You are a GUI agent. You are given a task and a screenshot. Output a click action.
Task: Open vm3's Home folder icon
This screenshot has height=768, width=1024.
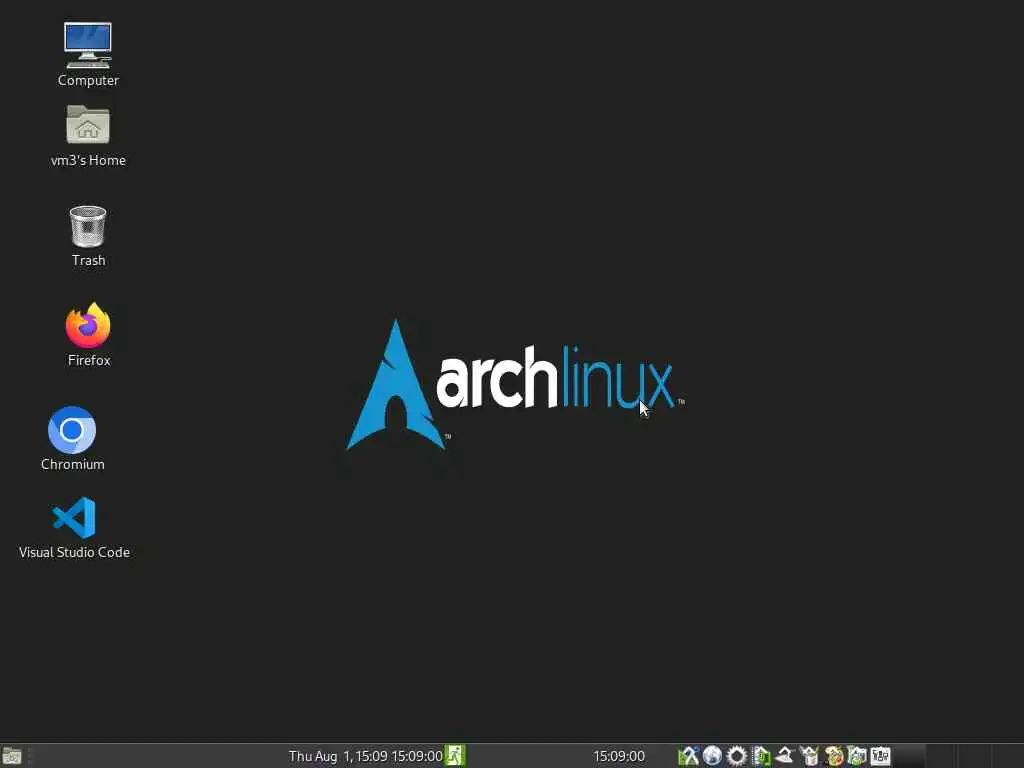coord(88,124)
